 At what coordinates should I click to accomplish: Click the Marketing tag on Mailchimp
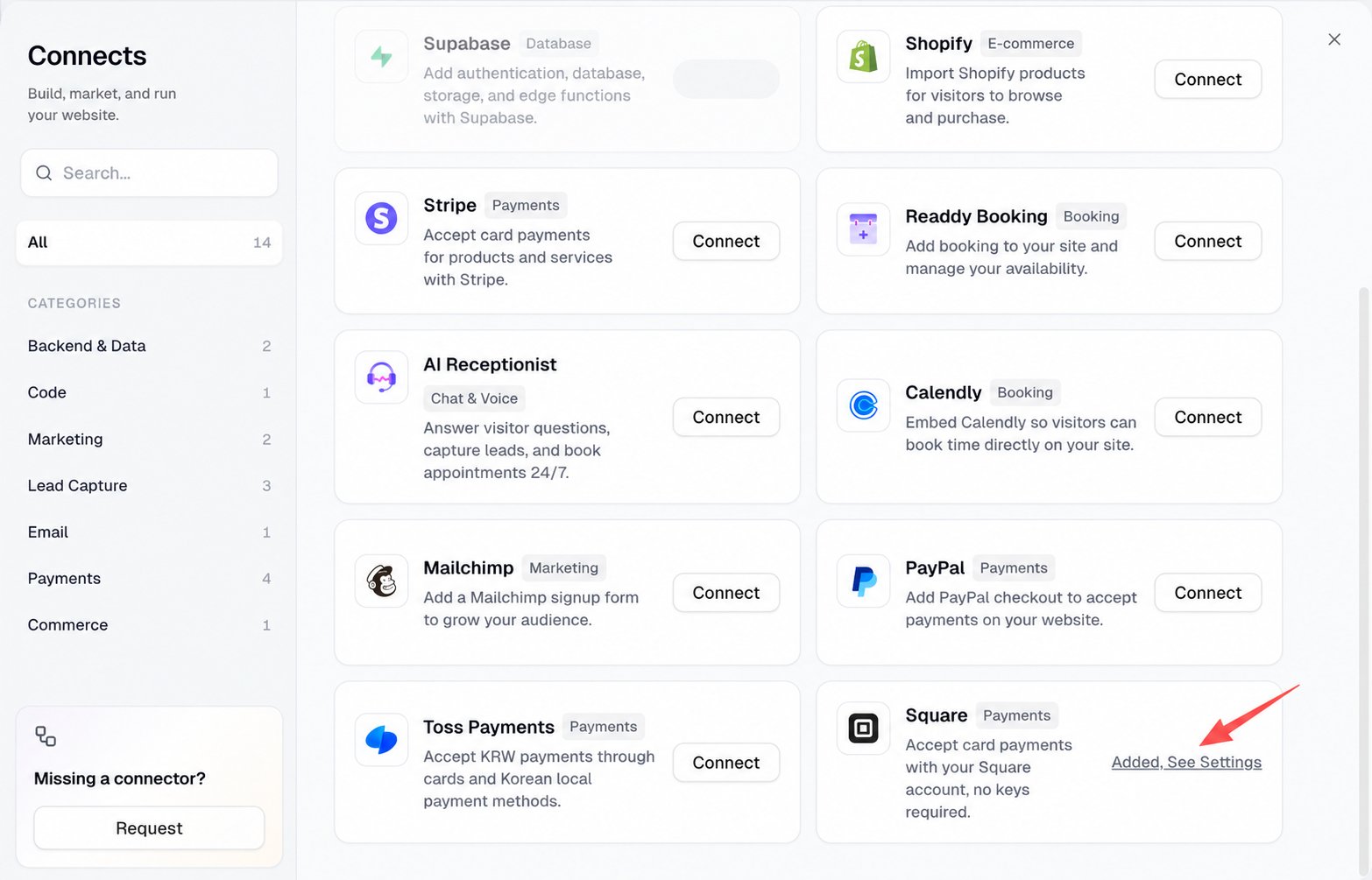point(563,568)
